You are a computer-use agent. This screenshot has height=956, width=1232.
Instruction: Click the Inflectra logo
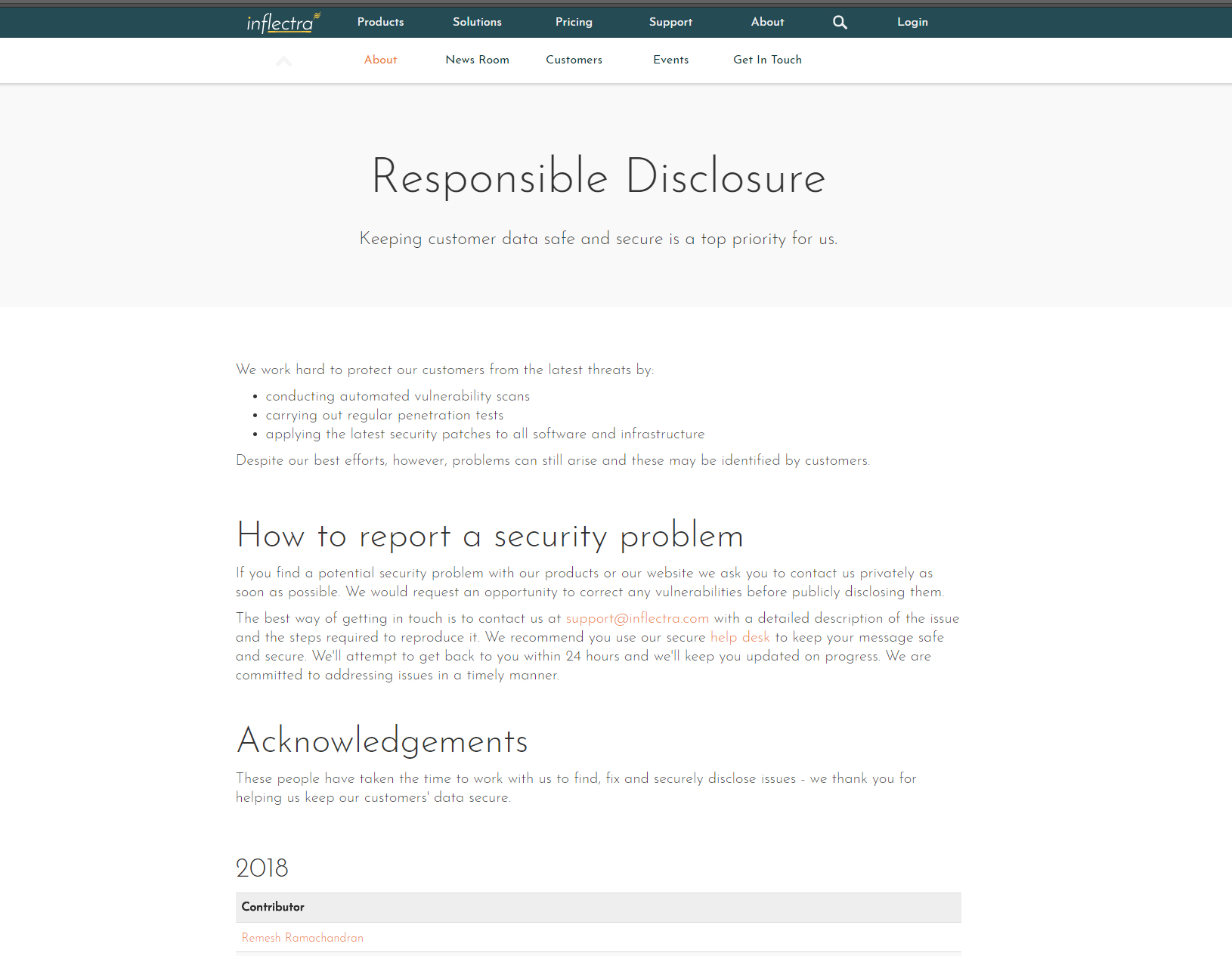click(x=283, y=23)
